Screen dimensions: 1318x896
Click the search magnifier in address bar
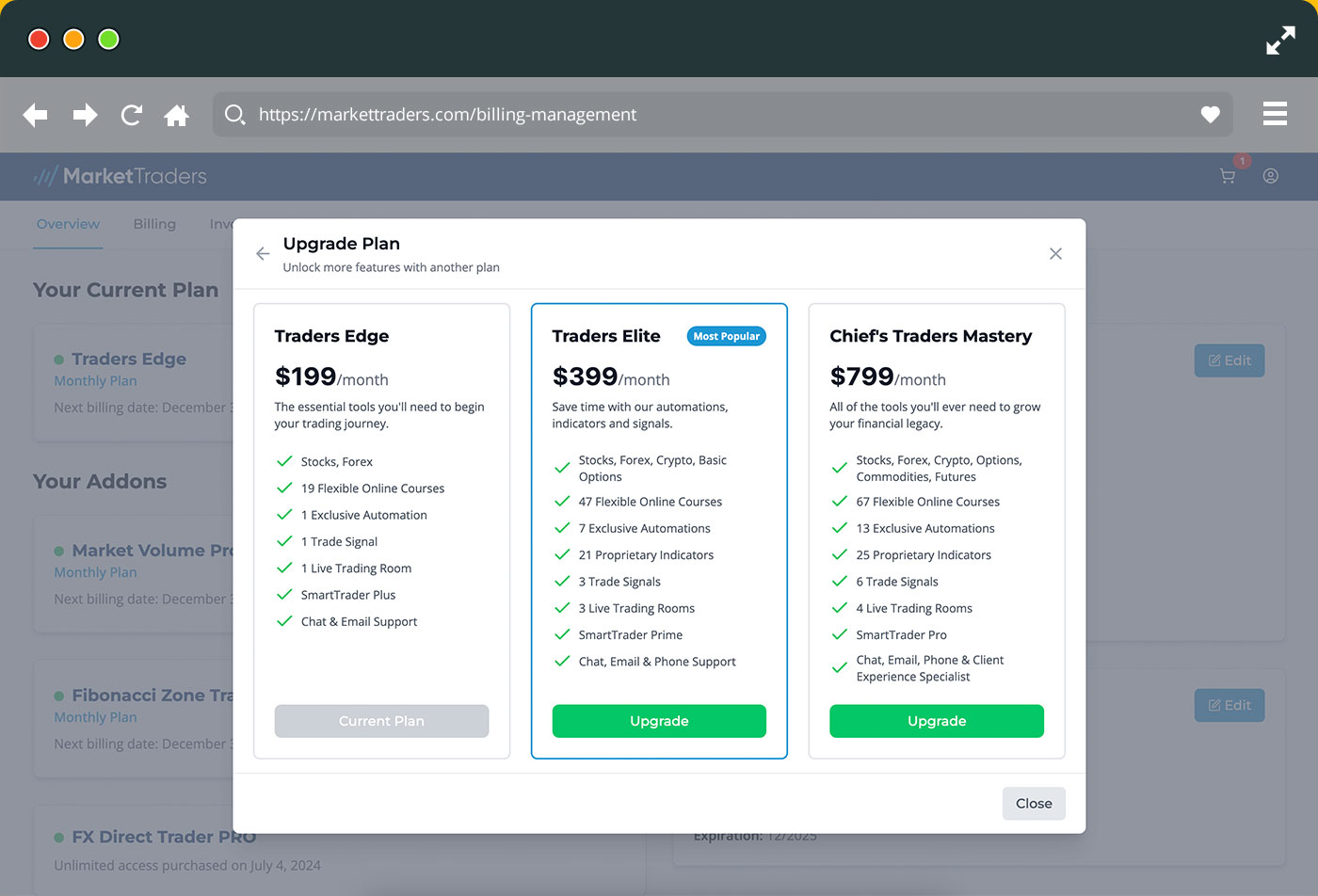tap(235, 115)
